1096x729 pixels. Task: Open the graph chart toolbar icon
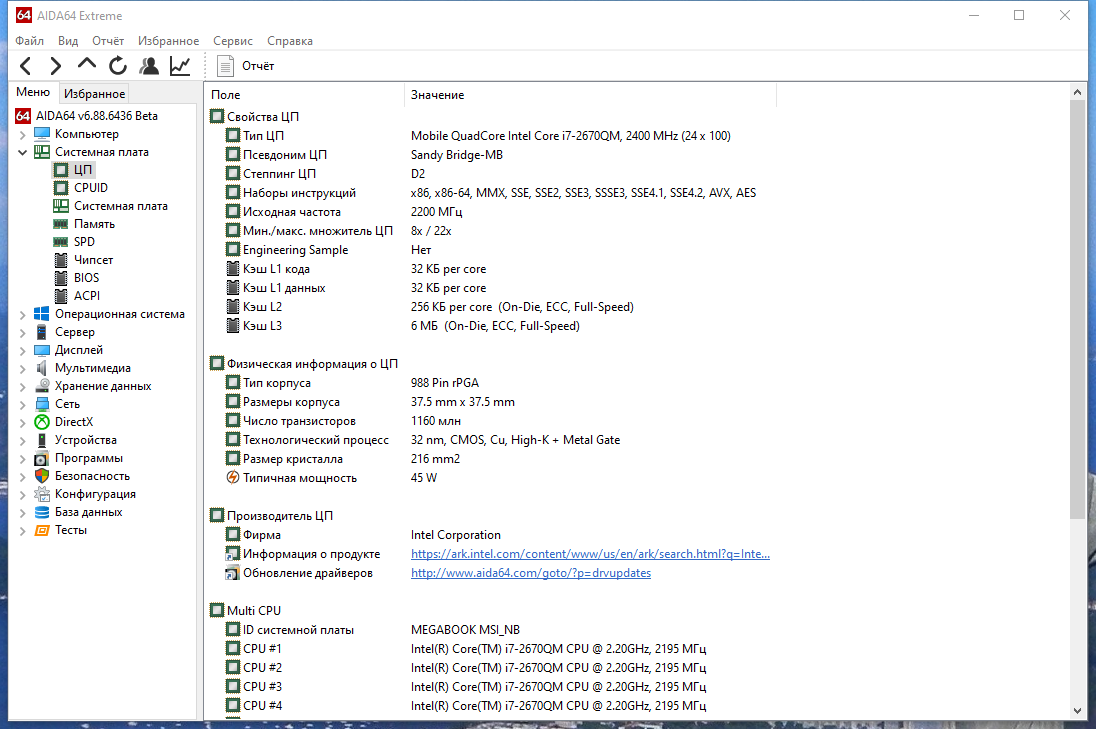click(180, 66)
